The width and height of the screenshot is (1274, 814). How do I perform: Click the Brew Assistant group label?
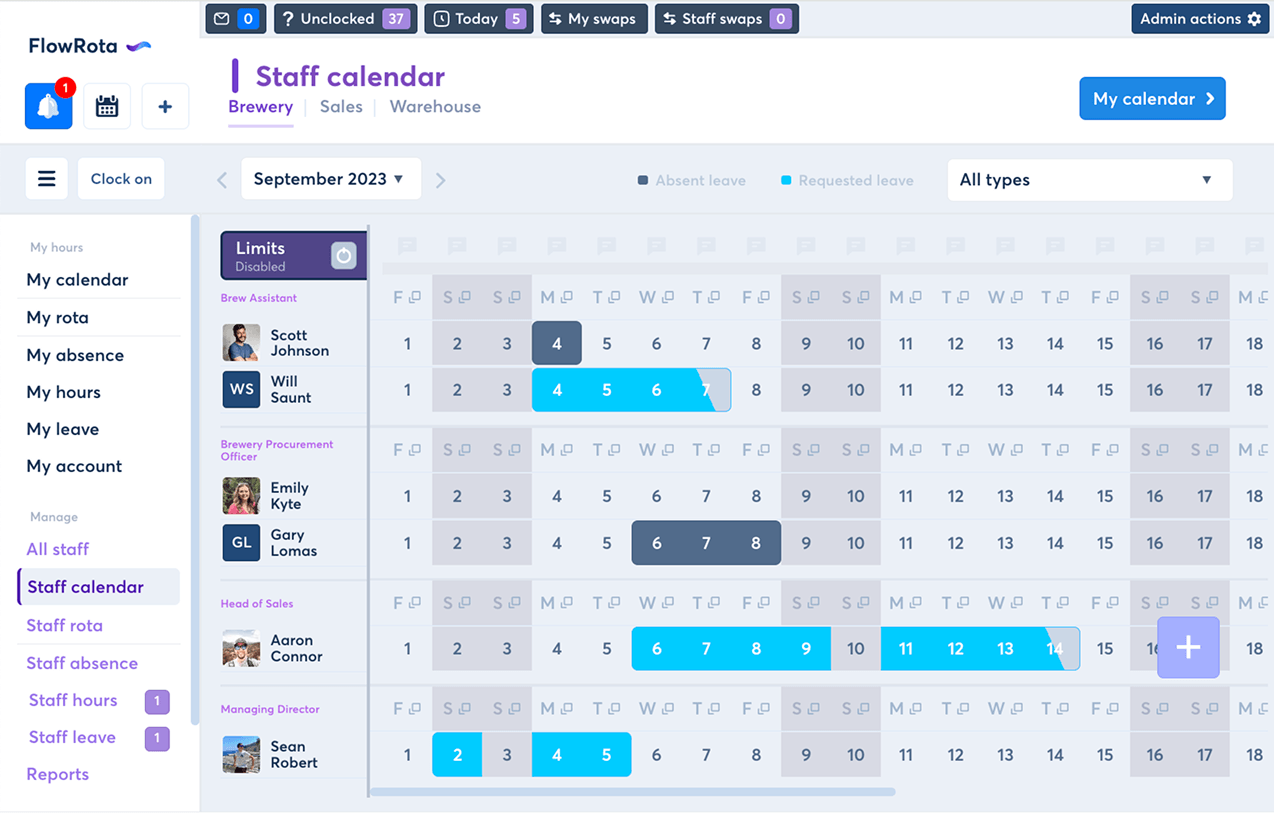click(x=259, y=298)
